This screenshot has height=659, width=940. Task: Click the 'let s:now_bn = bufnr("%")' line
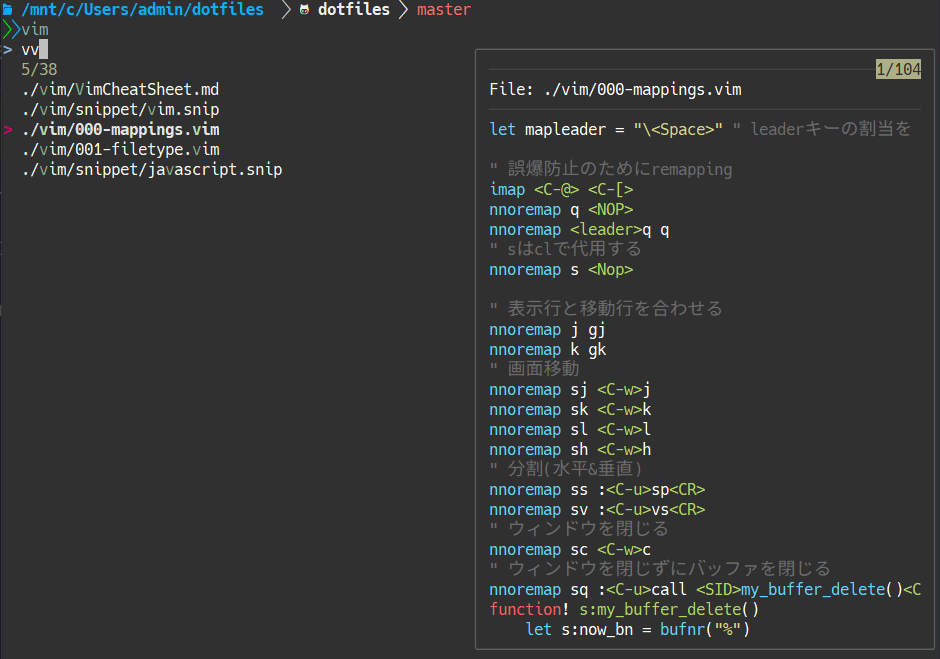[638, 630]
